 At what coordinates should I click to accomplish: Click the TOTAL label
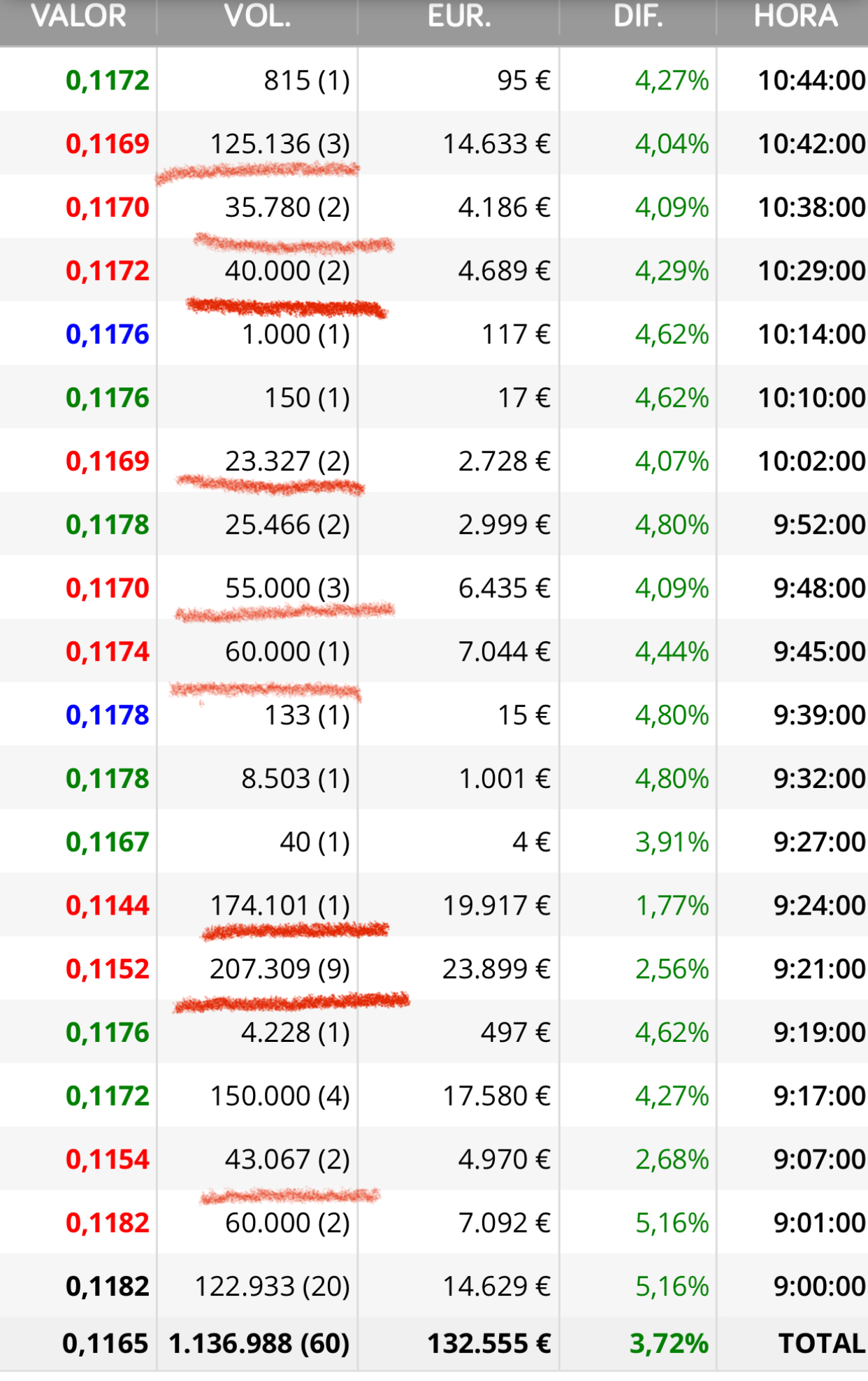(823, 1344)
